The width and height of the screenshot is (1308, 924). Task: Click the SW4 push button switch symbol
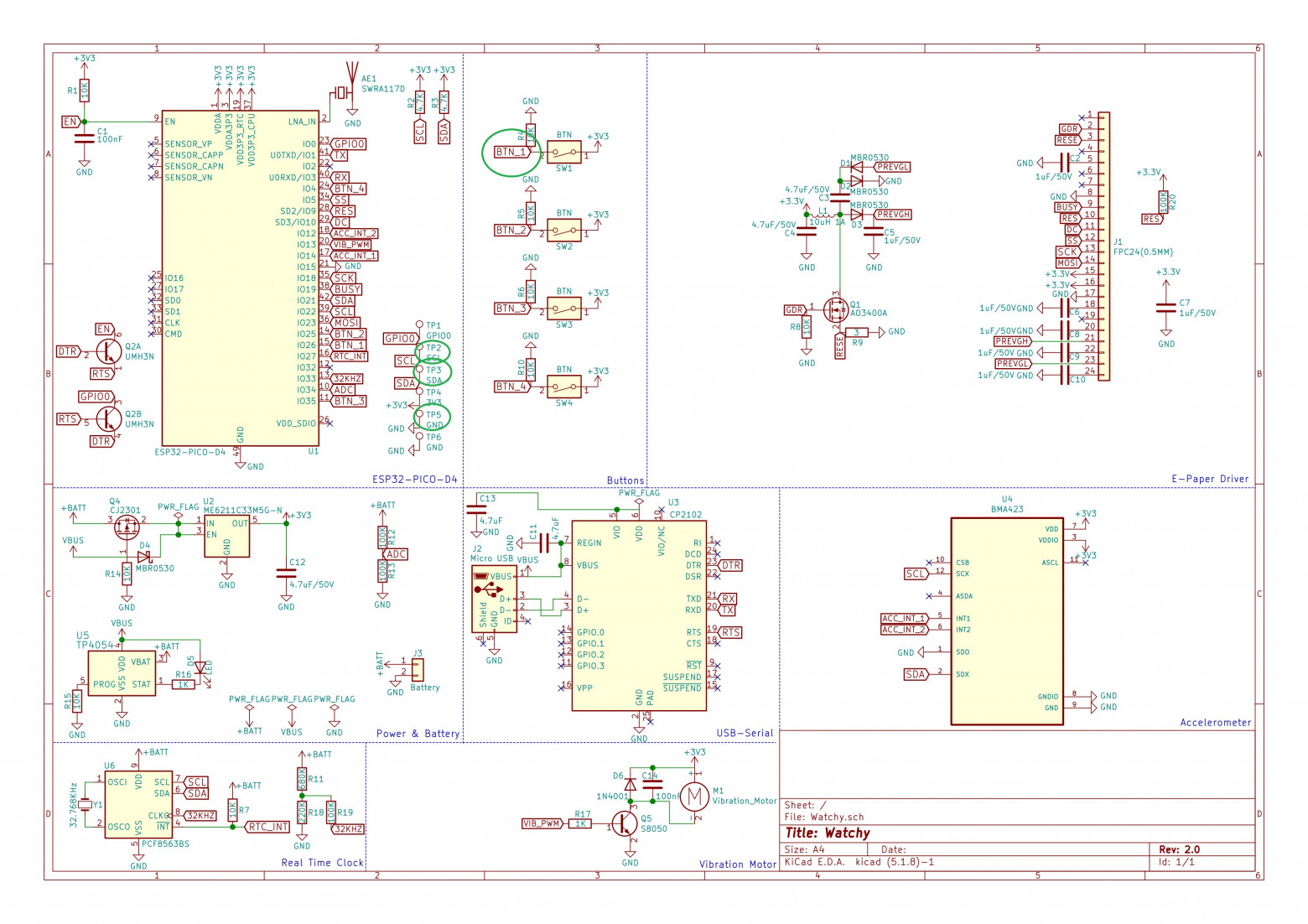pos(563,387)
